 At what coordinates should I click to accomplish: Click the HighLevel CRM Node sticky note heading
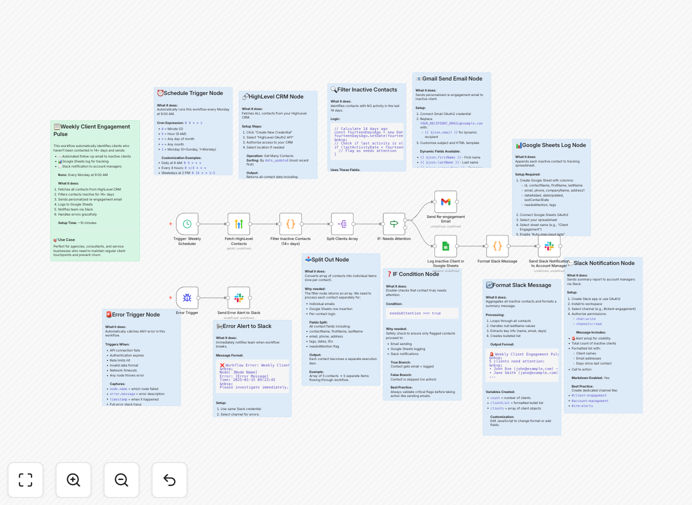pyautogui.click(x=273, y=96)
